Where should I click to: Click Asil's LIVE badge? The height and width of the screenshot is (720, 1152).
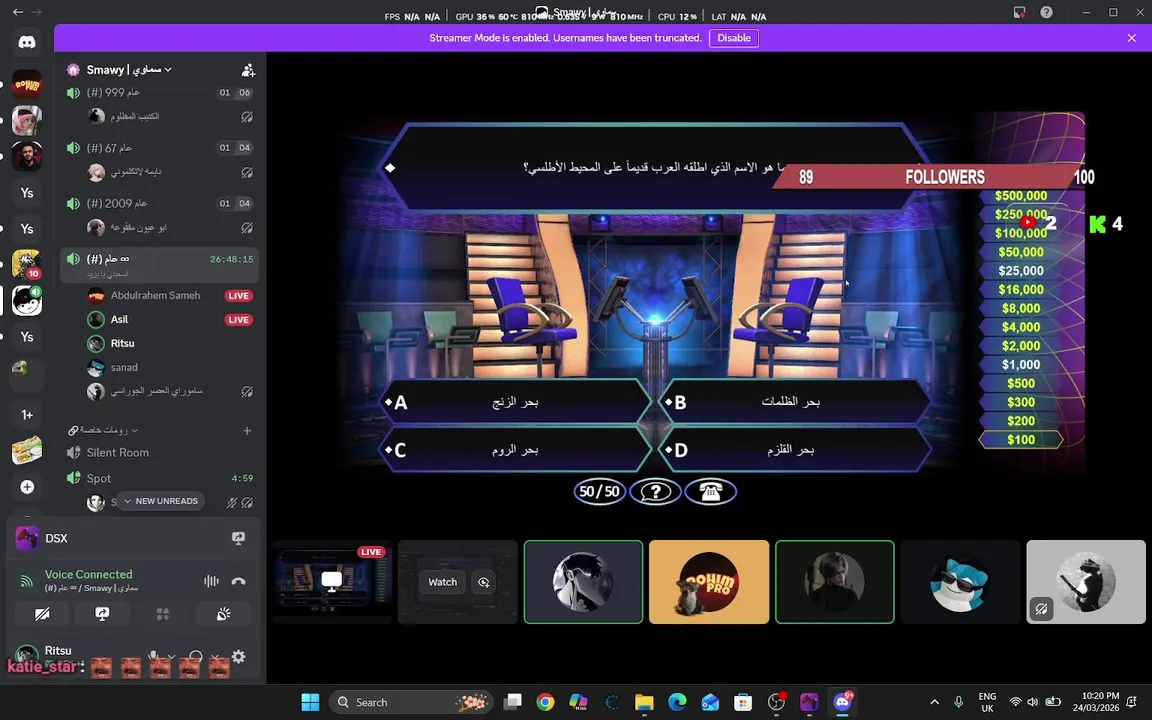click(x=239, y=320)
